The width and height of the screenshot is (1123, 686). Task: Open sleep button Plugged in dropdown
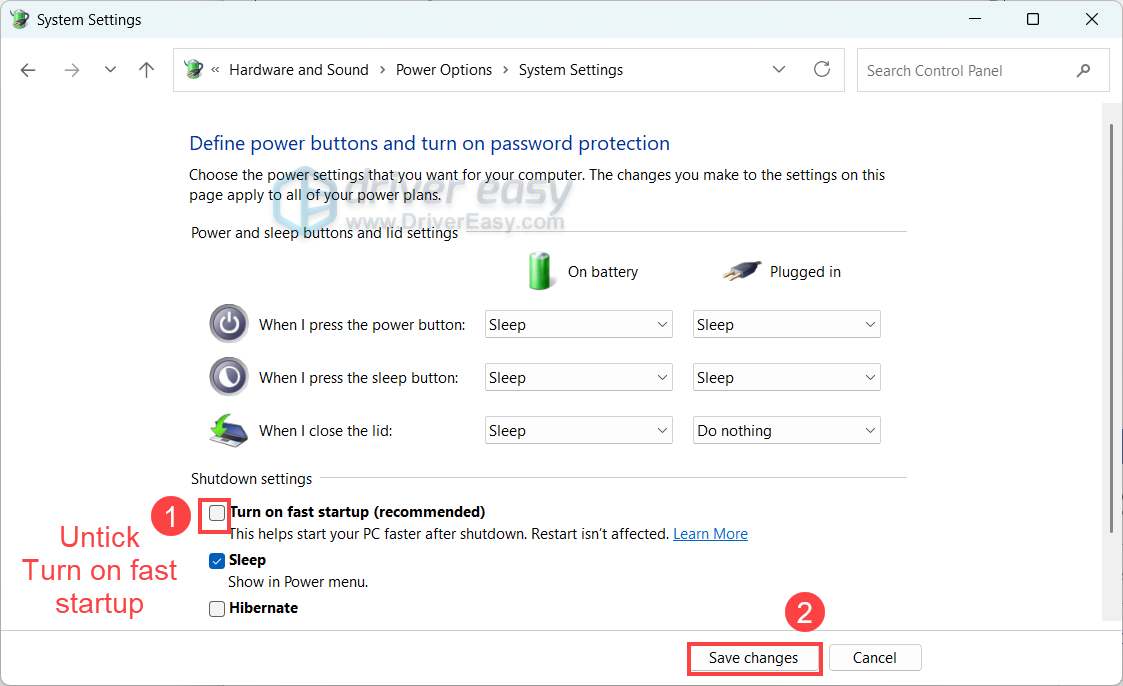click(786, 377)
